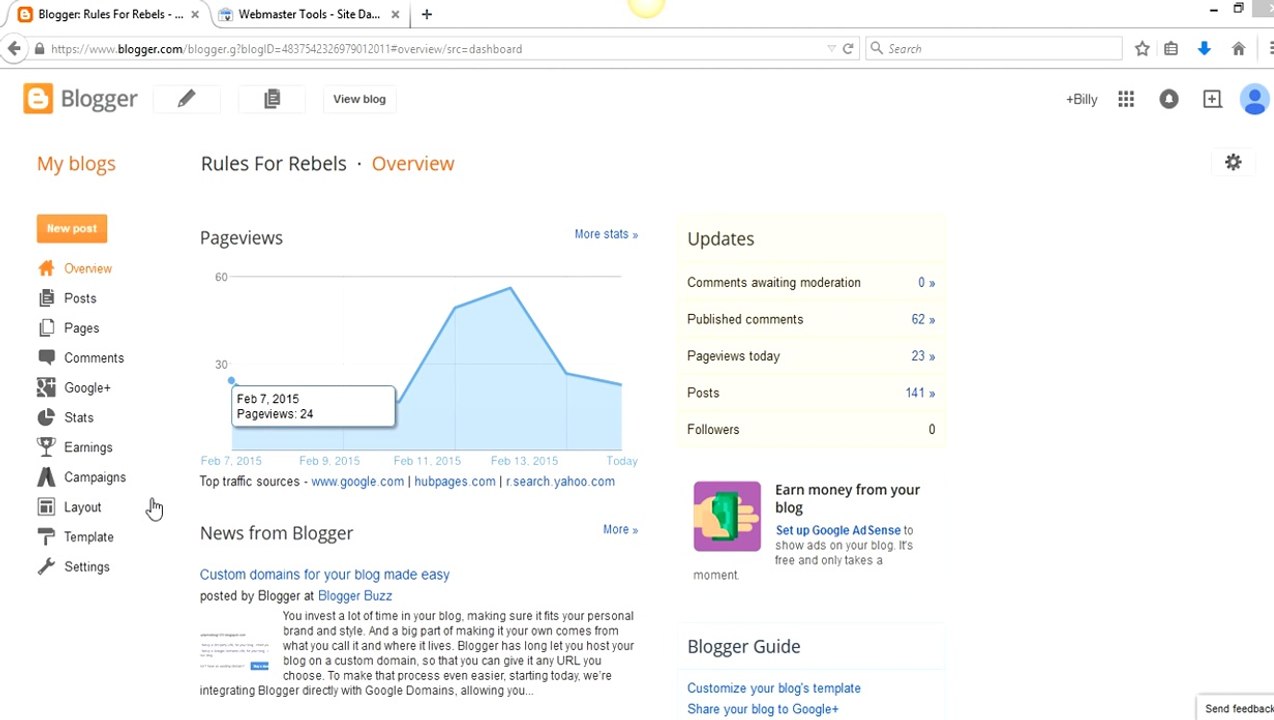Click the browser address bar URL
The width and height of the screenshot is (1274, 720).
(286, 48)
